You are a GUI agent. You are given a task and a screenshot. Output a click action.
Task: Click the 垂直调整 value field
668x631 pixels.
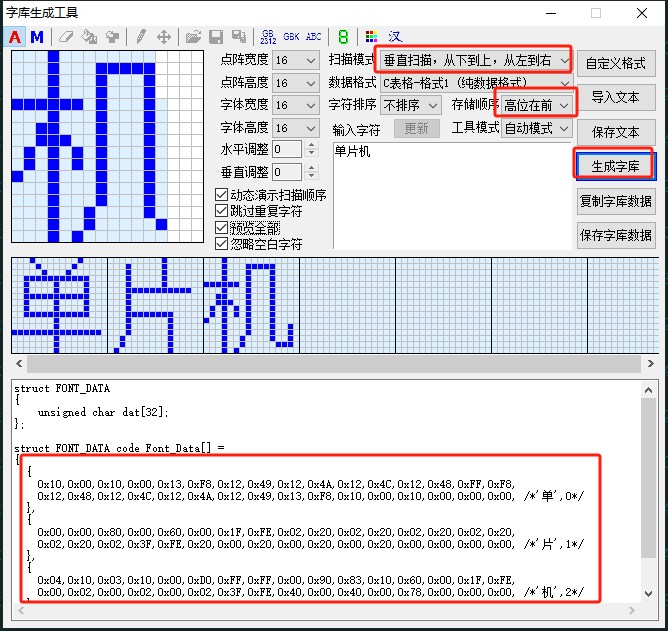[x=288, y=172]
